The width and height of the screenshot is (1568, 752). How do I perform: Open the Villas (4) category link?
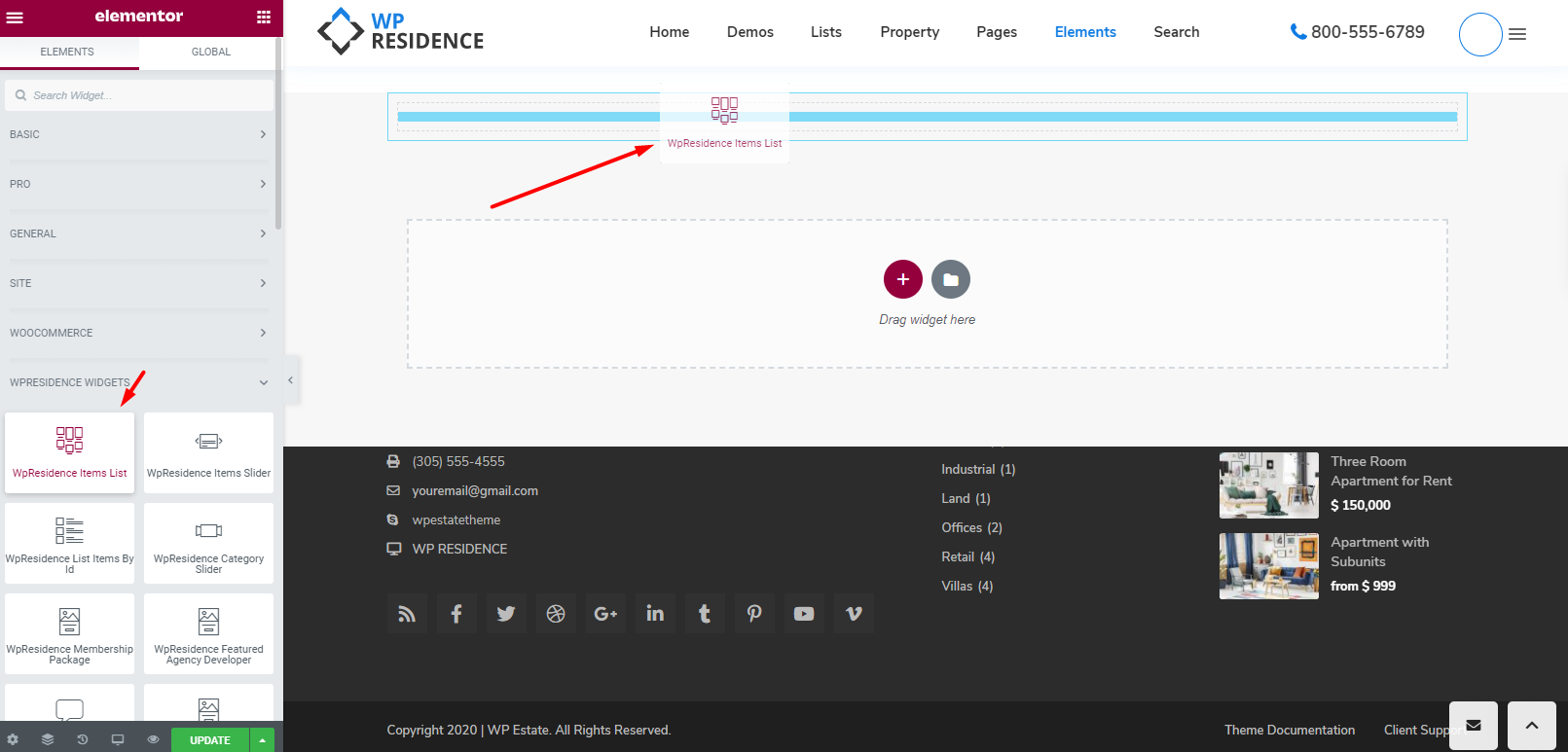pyautogui.click(x=966, y=586)
